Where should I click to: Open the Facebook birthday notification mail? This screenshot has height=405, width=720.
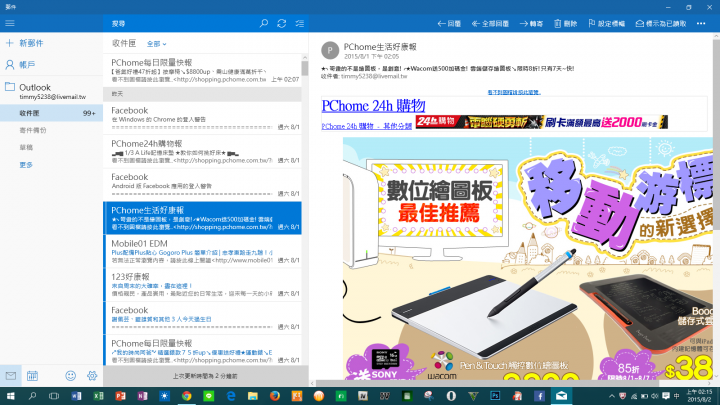202,318
